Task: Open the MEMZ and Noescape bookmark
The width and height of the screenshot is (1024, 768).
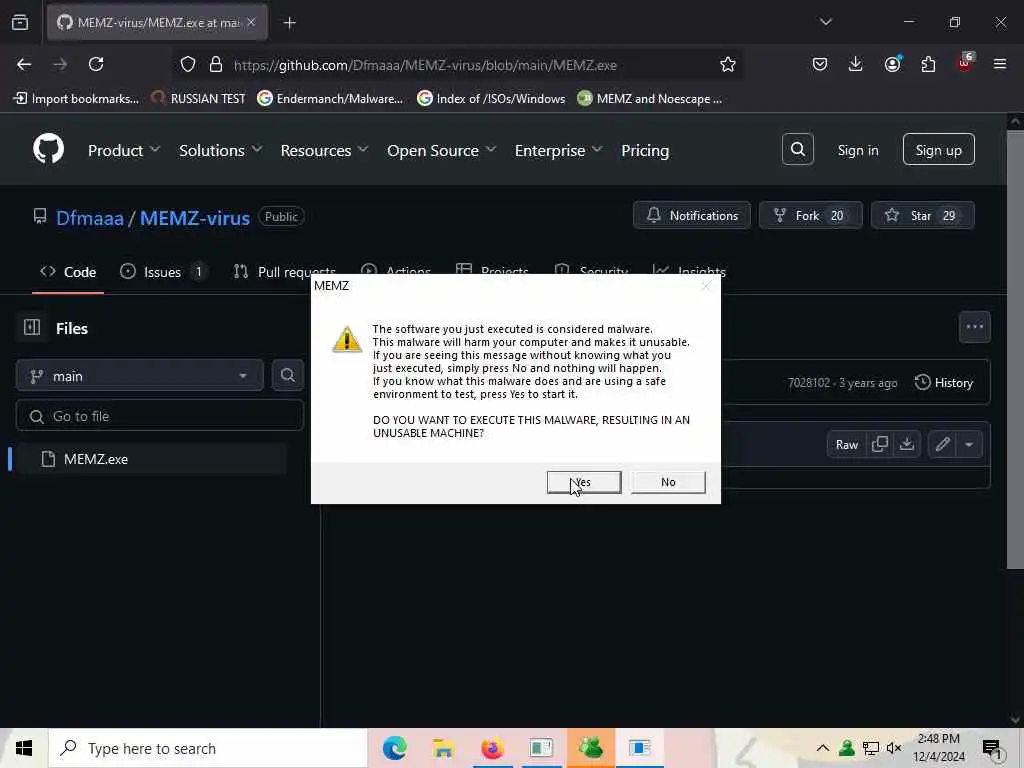Action: (x=650, y=99)
